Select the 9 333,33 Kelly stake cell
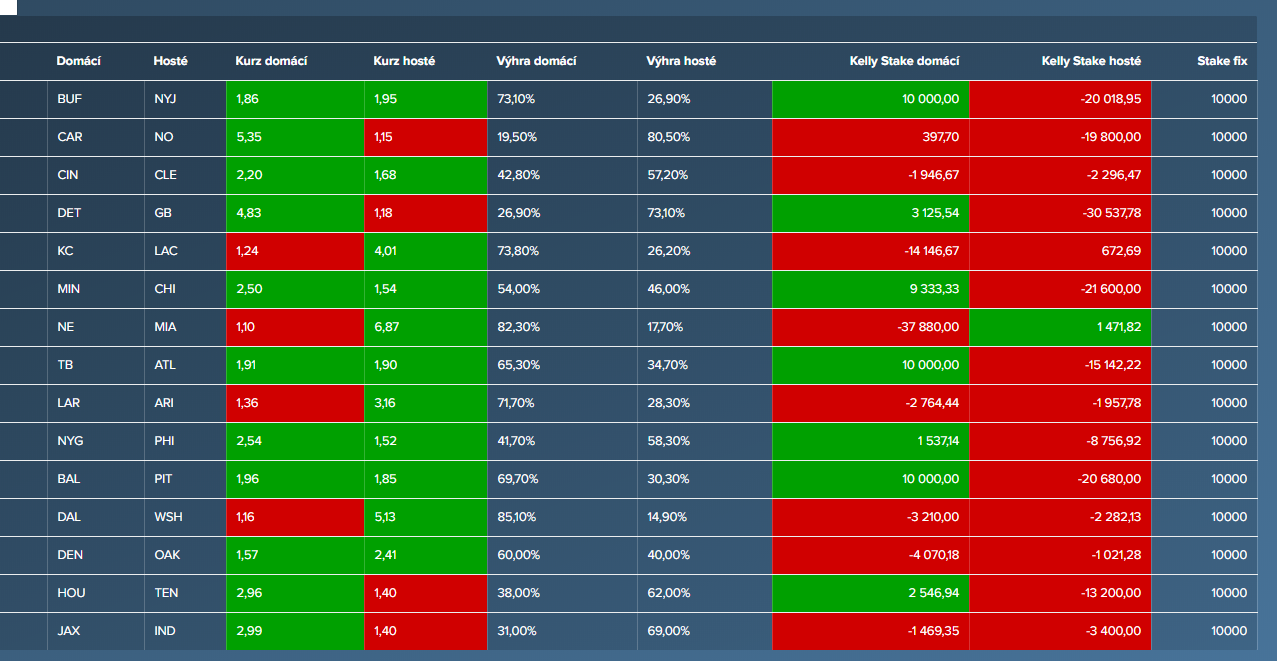1277x661 pixels. click(x=871, y=289)
